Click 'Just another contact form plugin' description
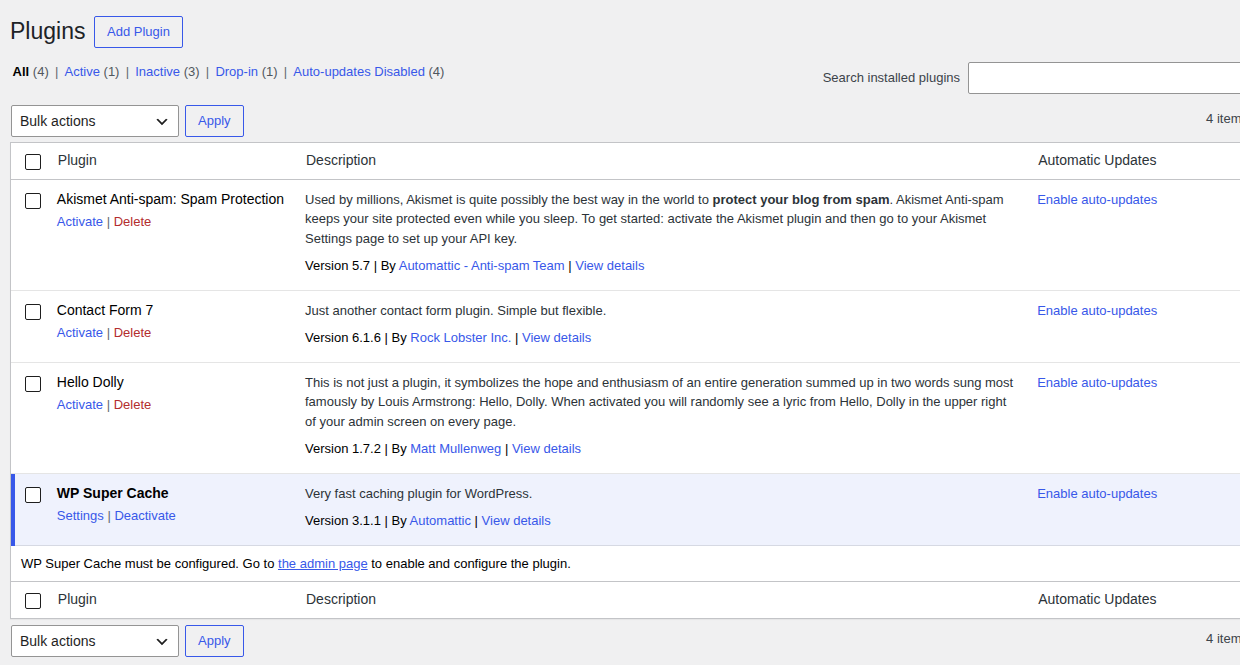1240x665 pixels. (x=456, y=311)
